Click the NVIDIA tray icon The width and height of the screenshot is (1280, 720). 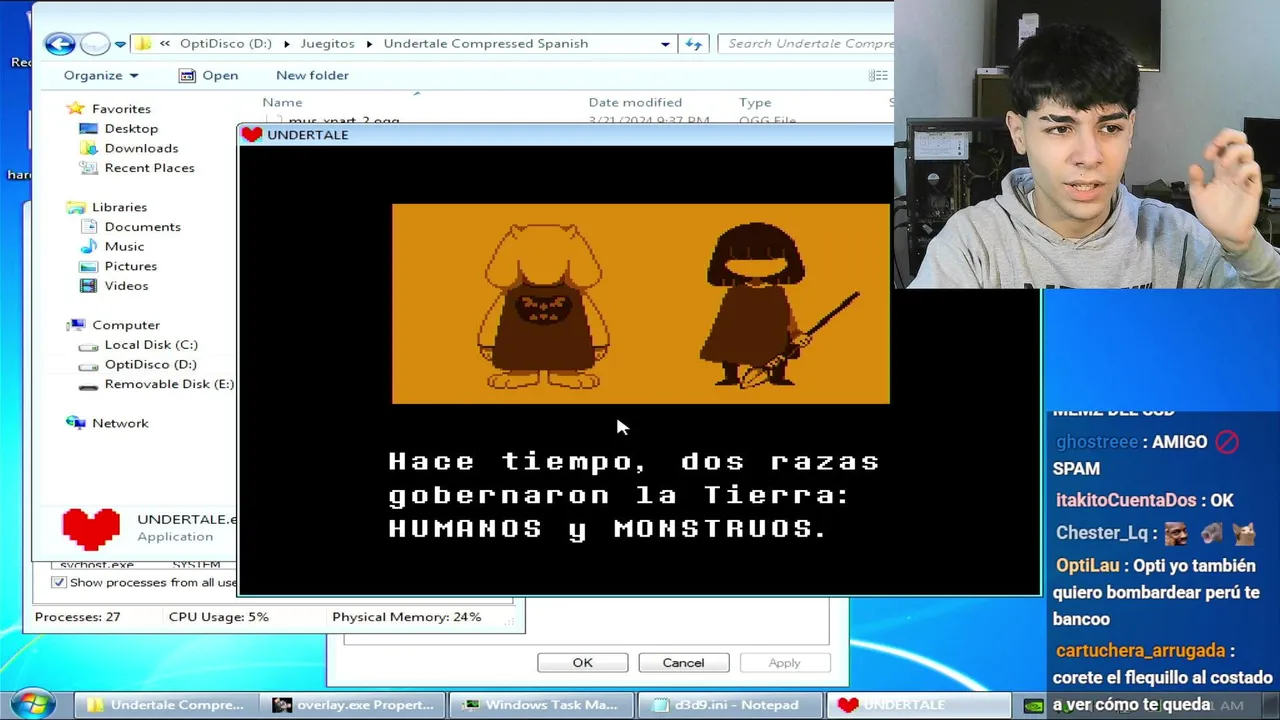tap(1033, 706)
